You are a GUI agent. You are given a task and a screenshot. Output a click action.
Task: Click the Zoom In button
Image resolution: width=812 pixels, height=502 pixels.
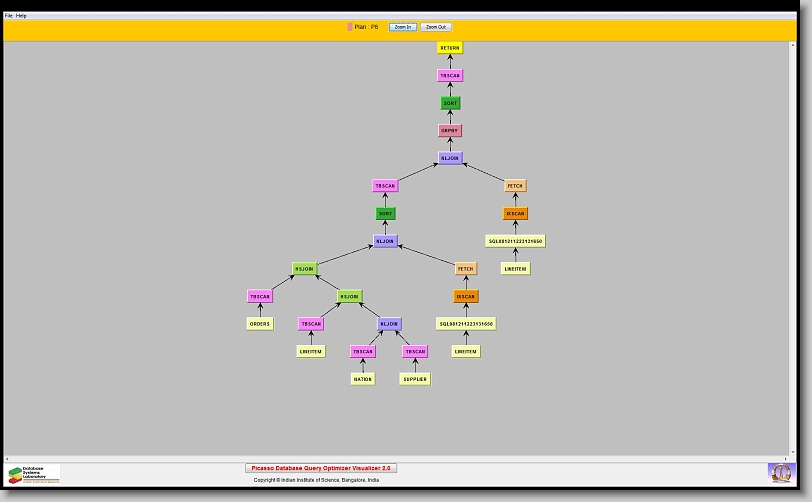click(x=402, y=27)
